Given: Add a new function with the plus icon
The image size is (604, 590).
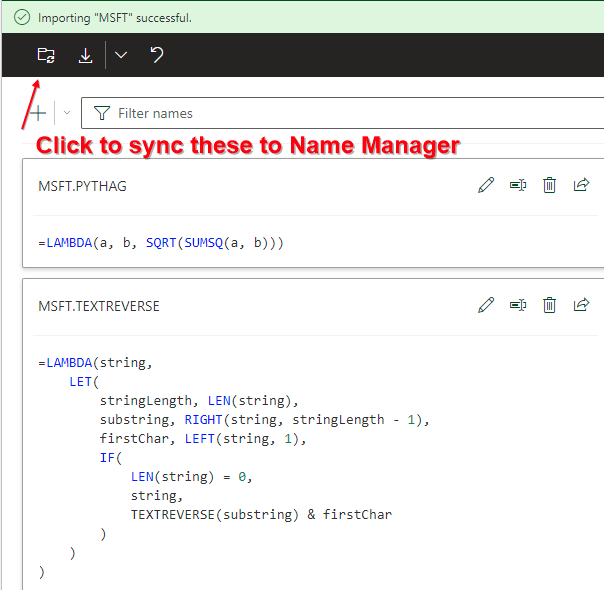Looking at the screenshot, I should 38,113.
